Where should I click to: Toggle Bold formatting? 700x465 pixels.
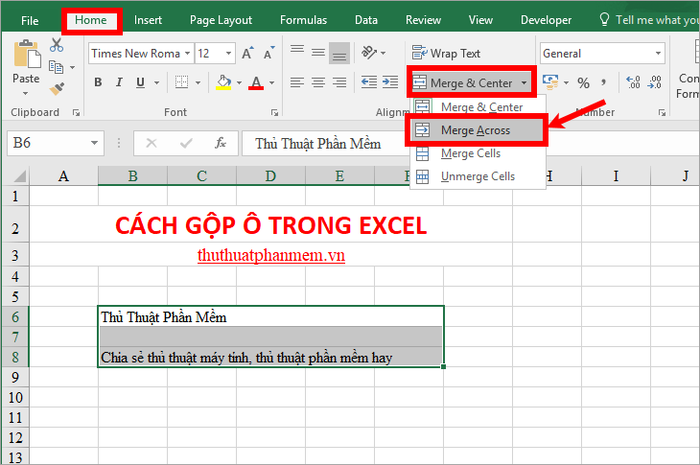point(98,82)
